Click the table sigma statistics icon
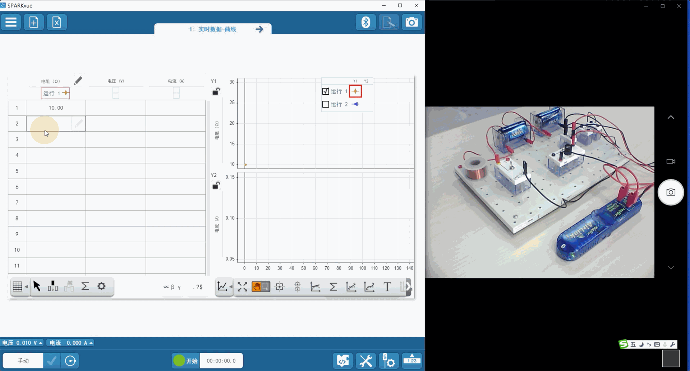Image resolution: width=690 pixels, height=371 pixels. 85,286
